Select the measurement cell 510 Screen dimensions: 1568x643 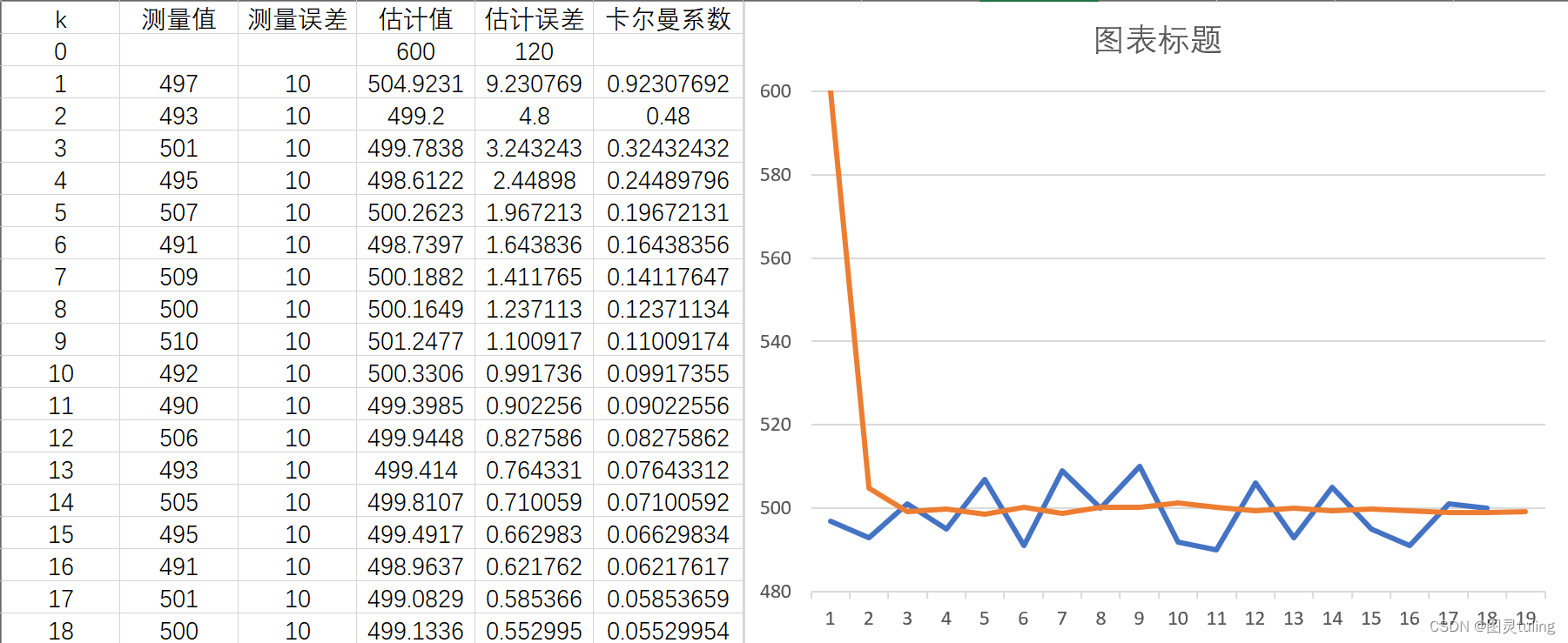(x=178, y=341)
